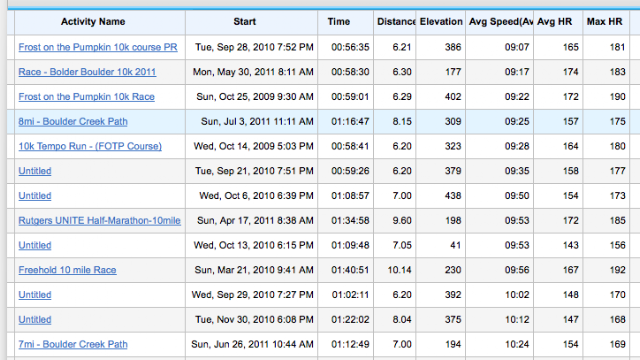Select average speed value 09:25

pos(517,122)
